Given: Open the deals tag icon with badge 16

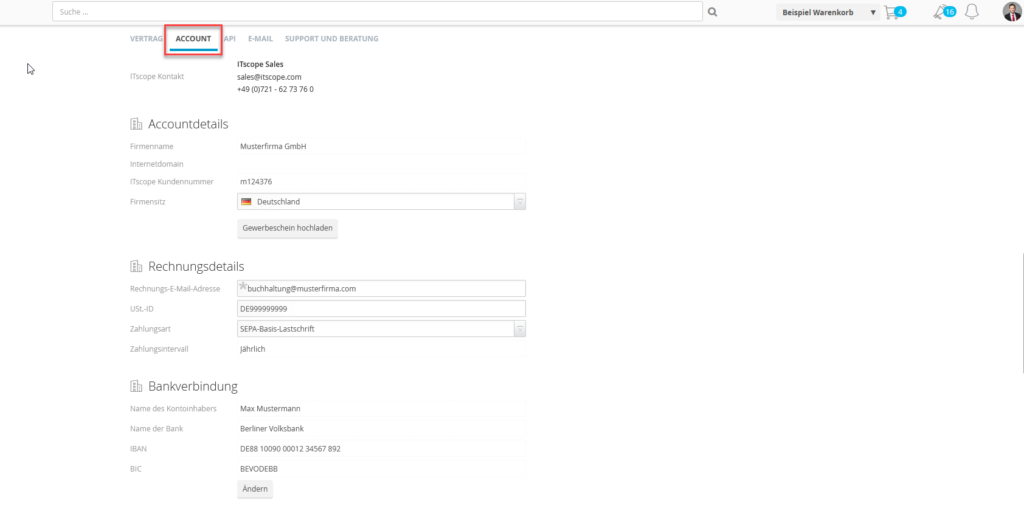Looking at the screenshot, I should [940, 12].
